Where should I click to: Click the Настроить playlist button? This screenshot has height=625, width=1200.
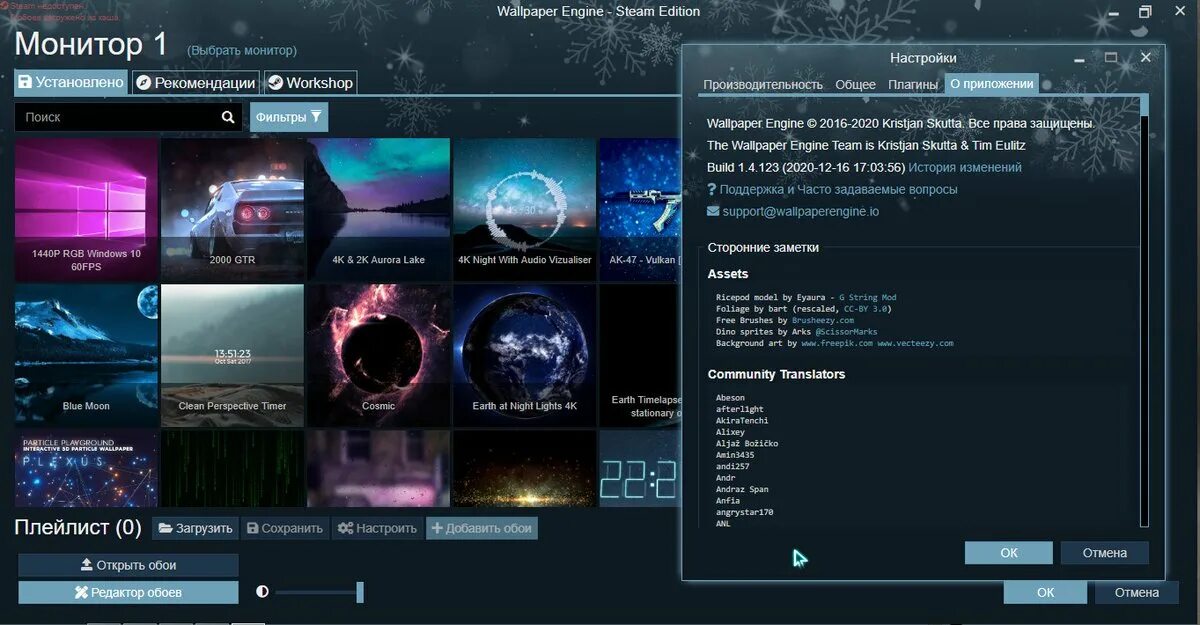click(x=377, y=528)
